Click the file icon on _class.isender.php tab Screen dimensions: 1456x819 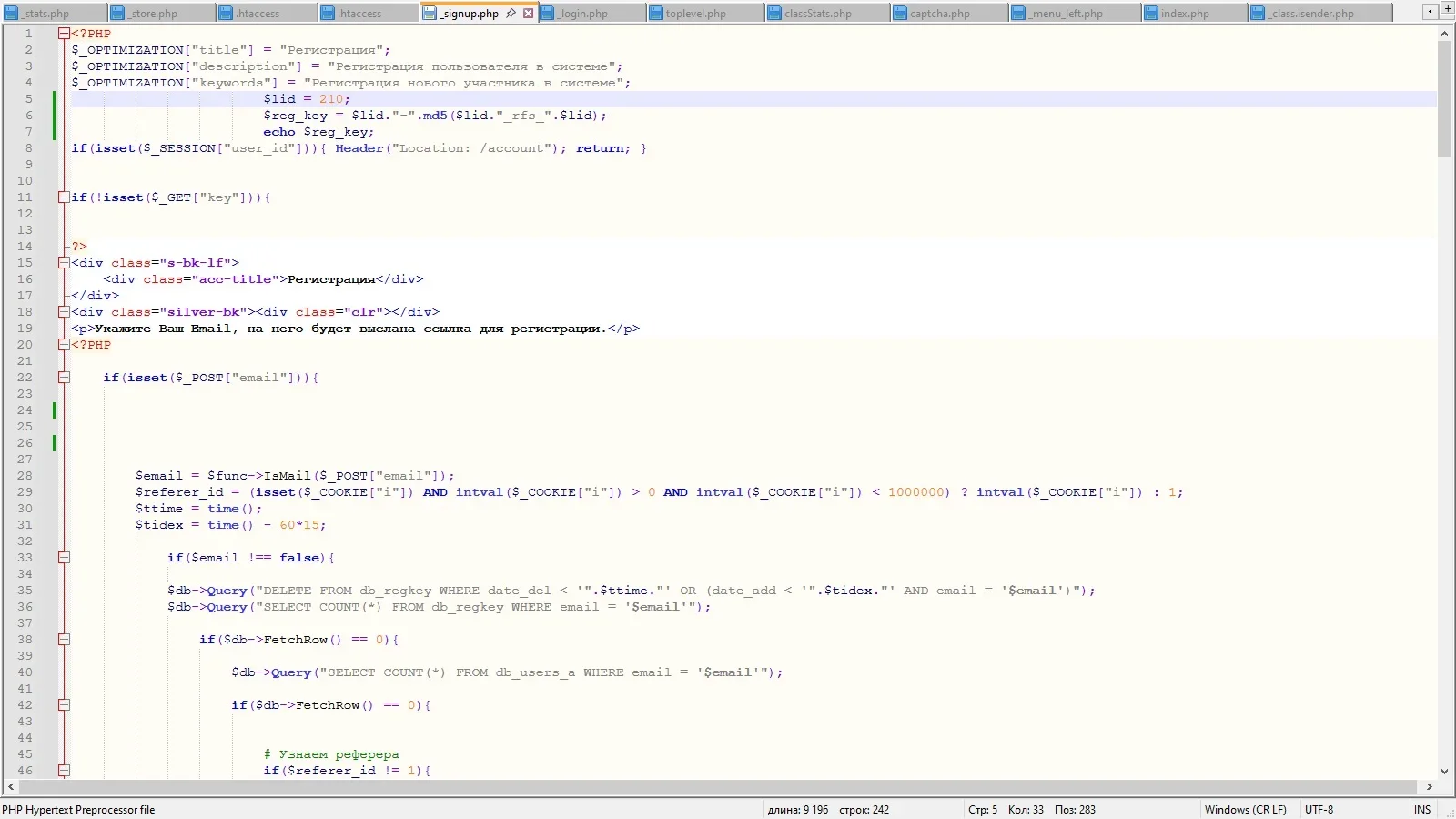[x=1258, y=14]
